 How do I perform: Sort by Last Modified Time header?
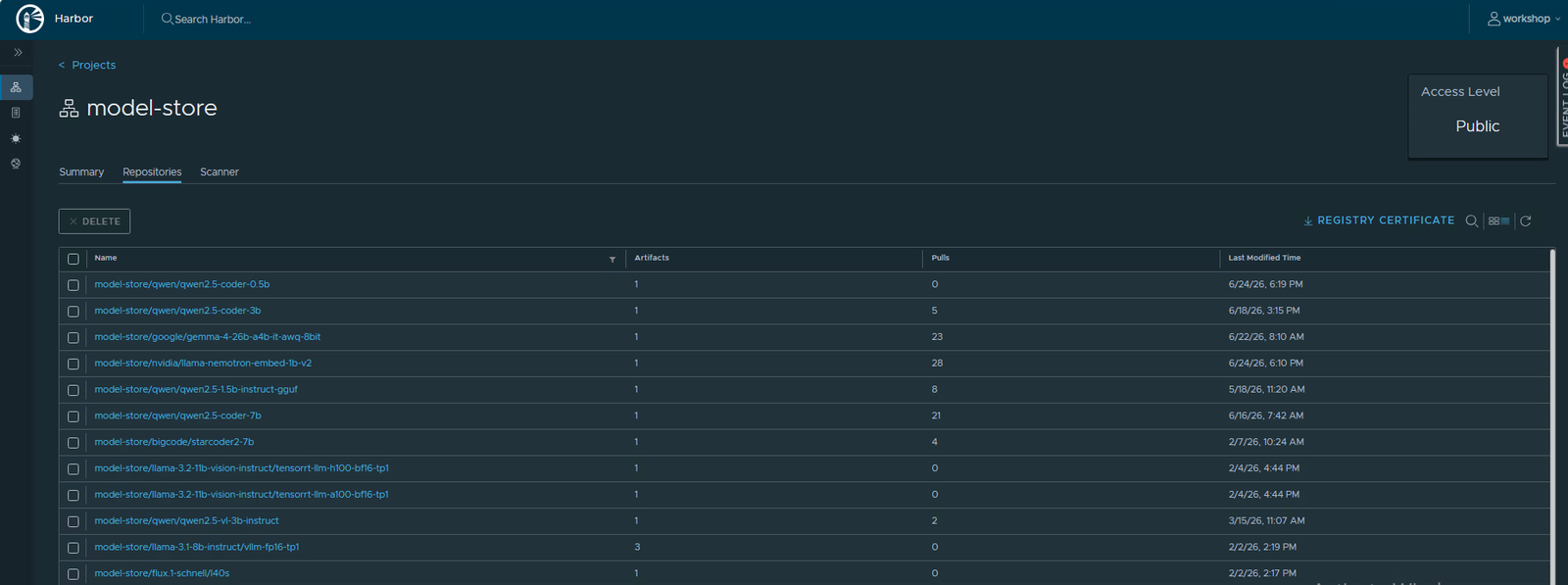(1264, 258)
